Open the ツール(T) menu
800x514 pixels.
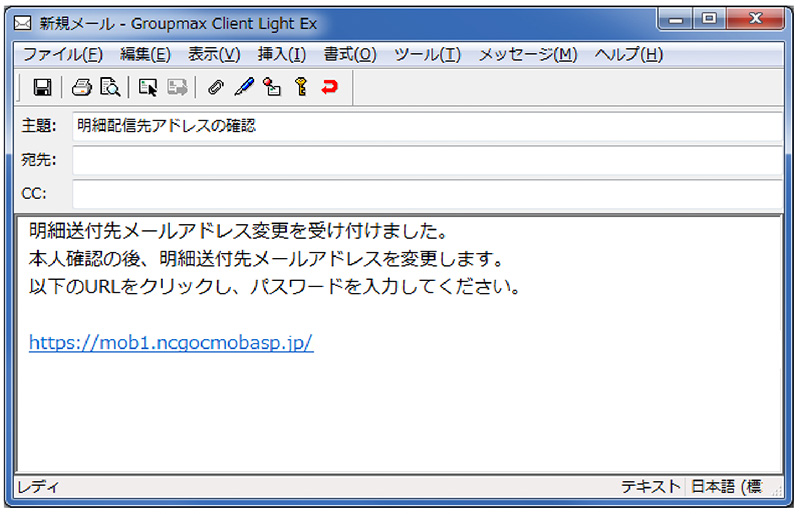pyautogui.click(x=428, y=54)
